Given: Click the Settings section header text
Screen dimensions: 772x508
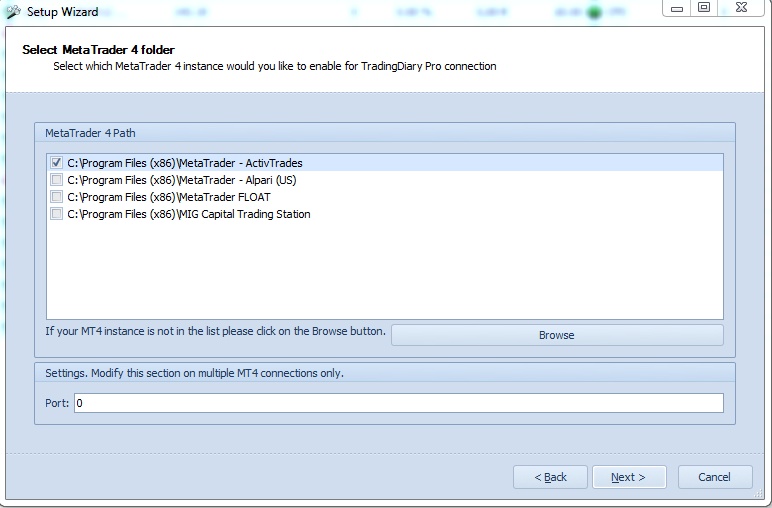Looking at the screenshot, I should (x=194, y=373).
